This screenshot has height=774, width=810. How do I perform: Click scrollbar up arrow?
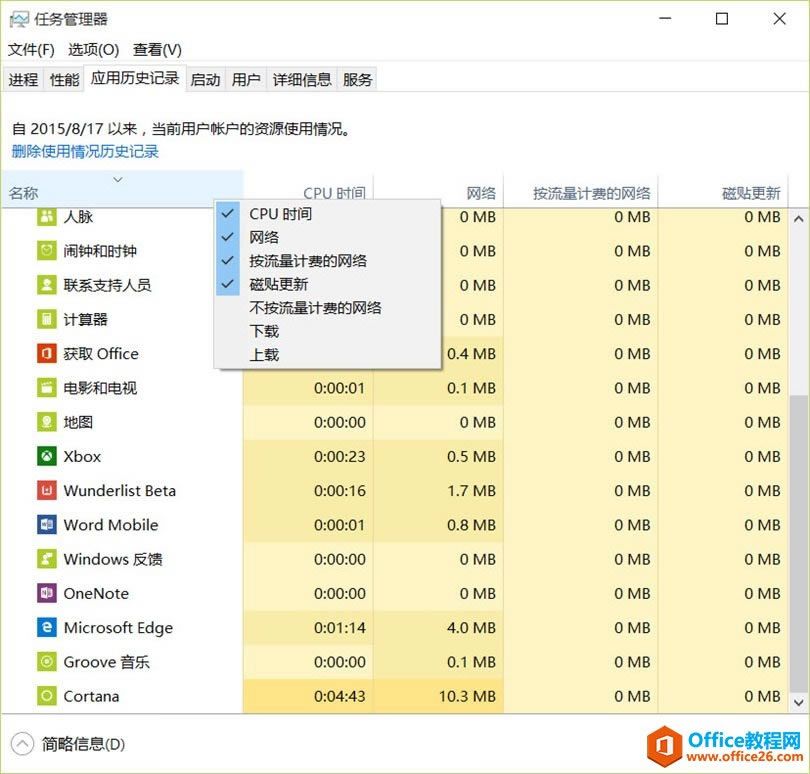[x=799, y=219]
